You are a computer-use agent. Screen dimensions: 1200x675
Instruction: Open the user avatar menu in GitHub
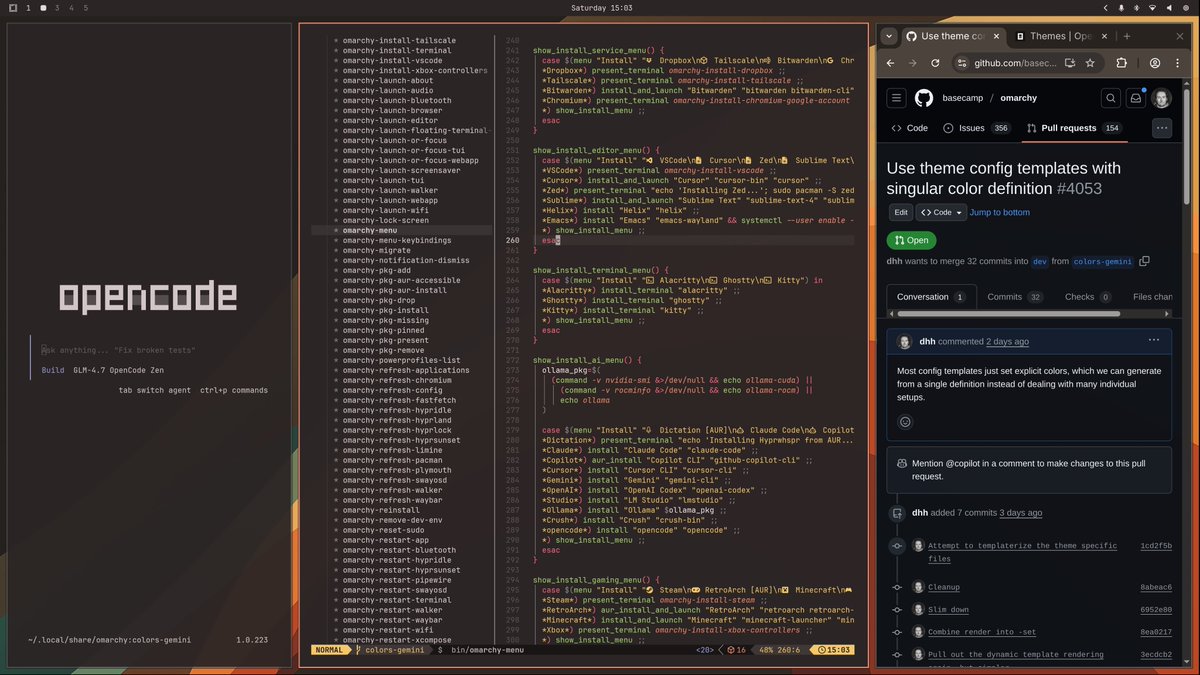1162,98
